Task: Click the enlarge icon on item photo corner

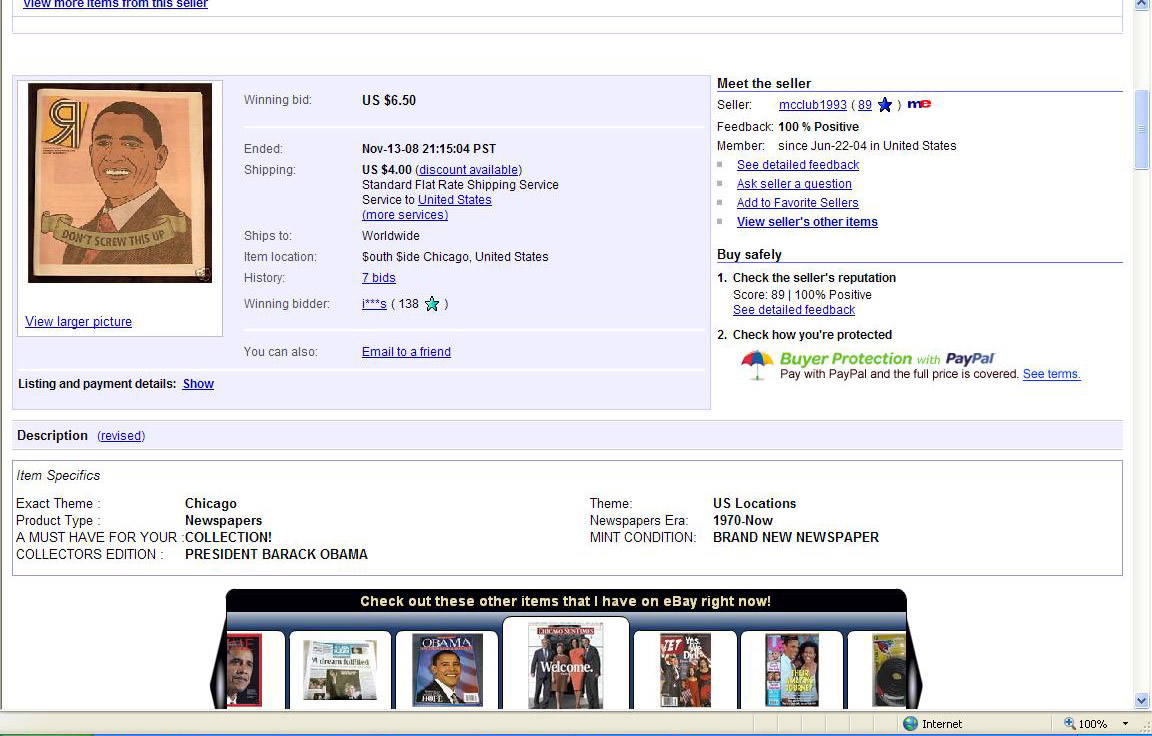Action: point(203,274)
